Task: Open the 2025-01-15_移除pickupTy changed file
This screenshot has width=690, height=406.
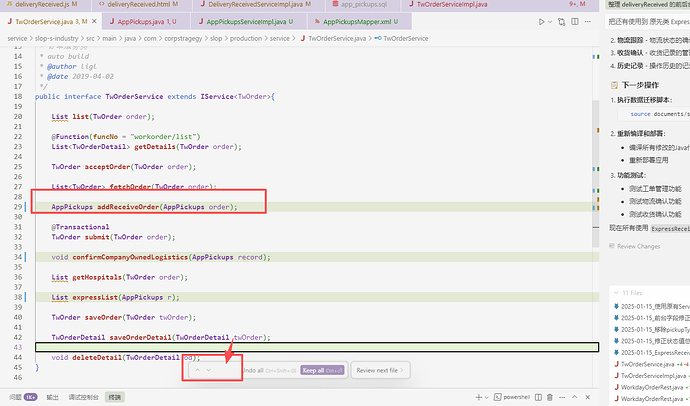Action: tap(651, 329)
